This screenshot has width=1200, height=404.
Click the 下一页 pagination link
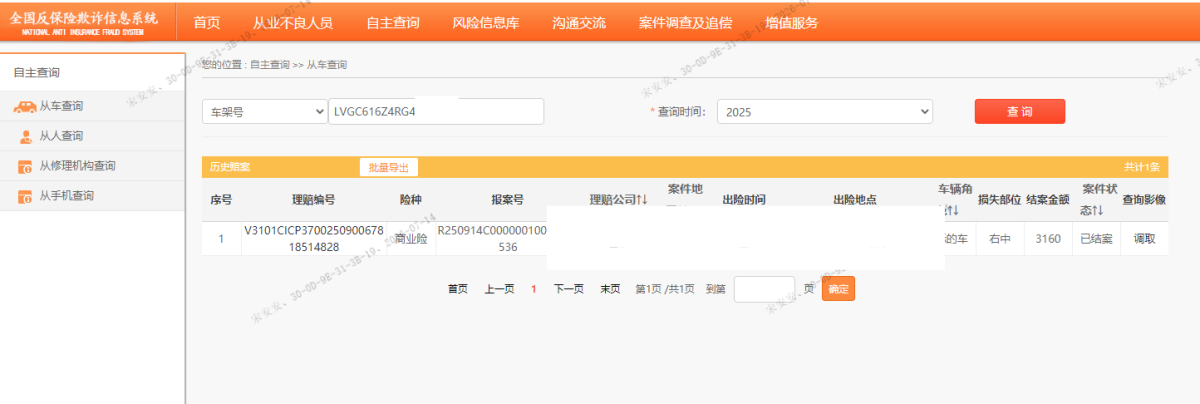(x=569, y=289)
